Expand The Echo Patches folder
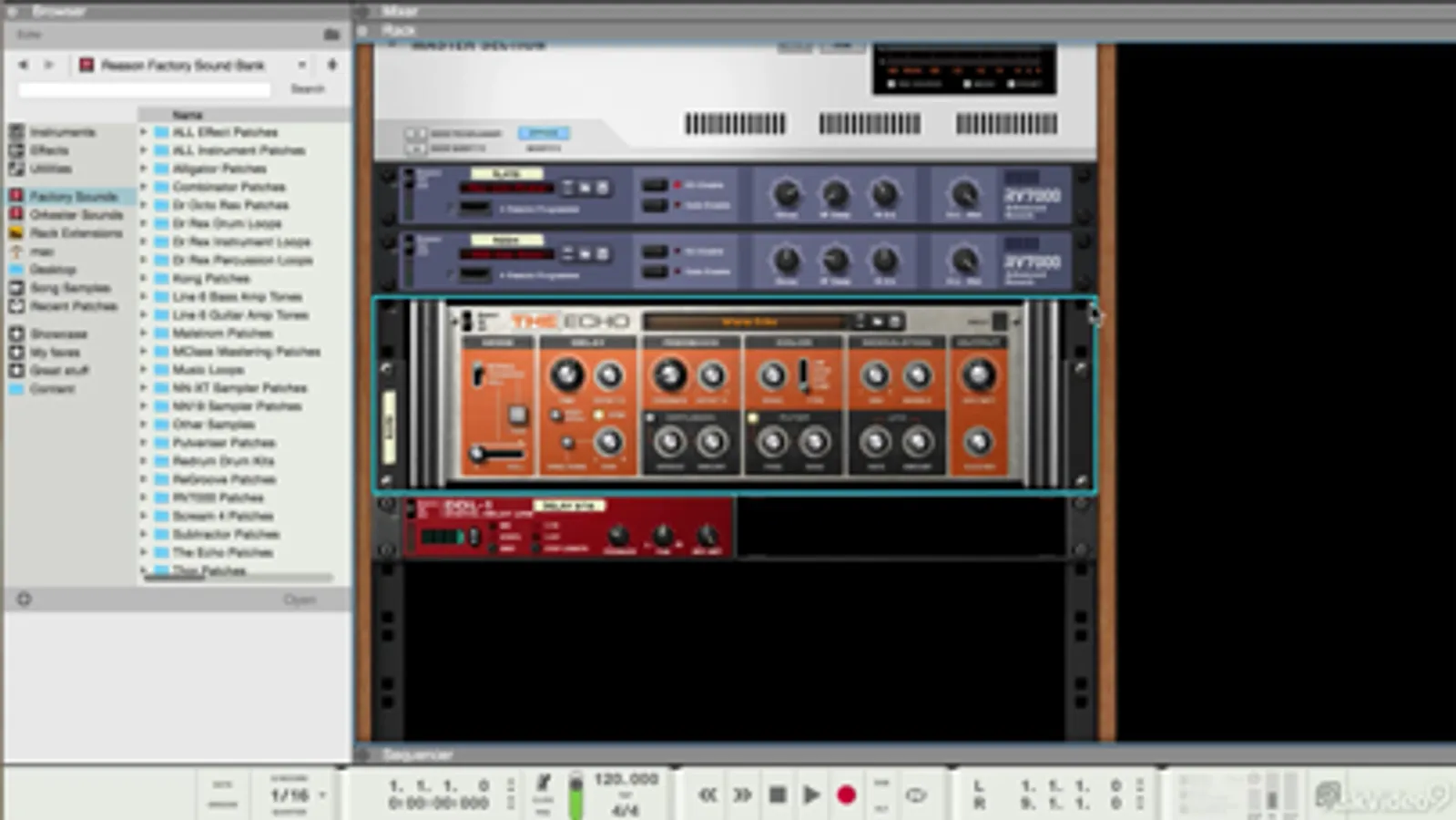This screenshot has width=1456, height=820. point(144,552)
